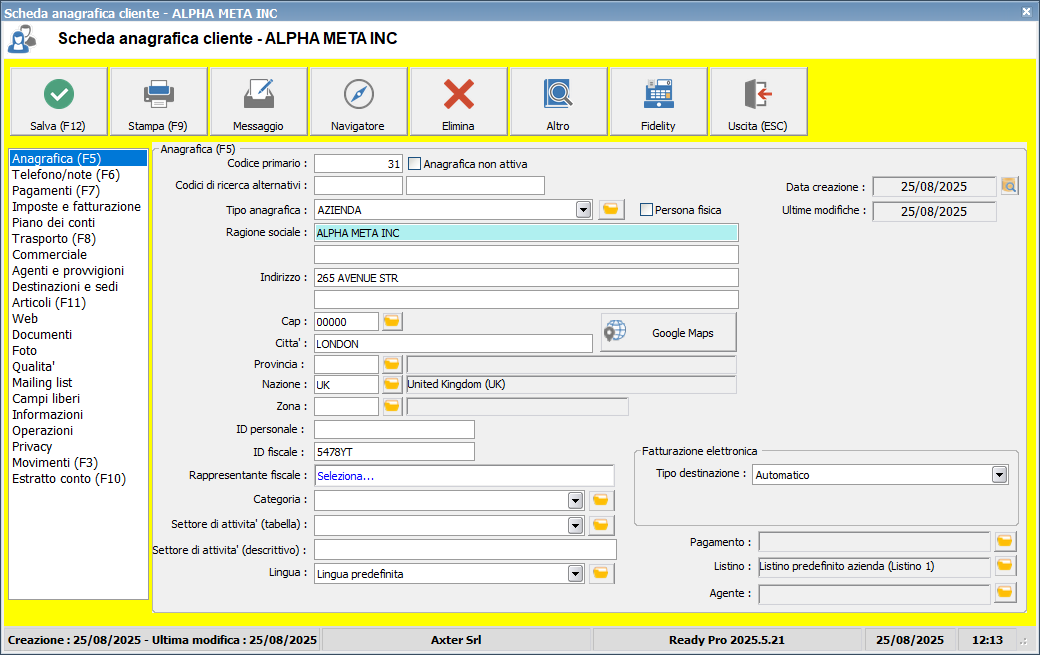
Task: Open the Settore di attivita' (tabella) dropdown
Action: tap(575, 526)
